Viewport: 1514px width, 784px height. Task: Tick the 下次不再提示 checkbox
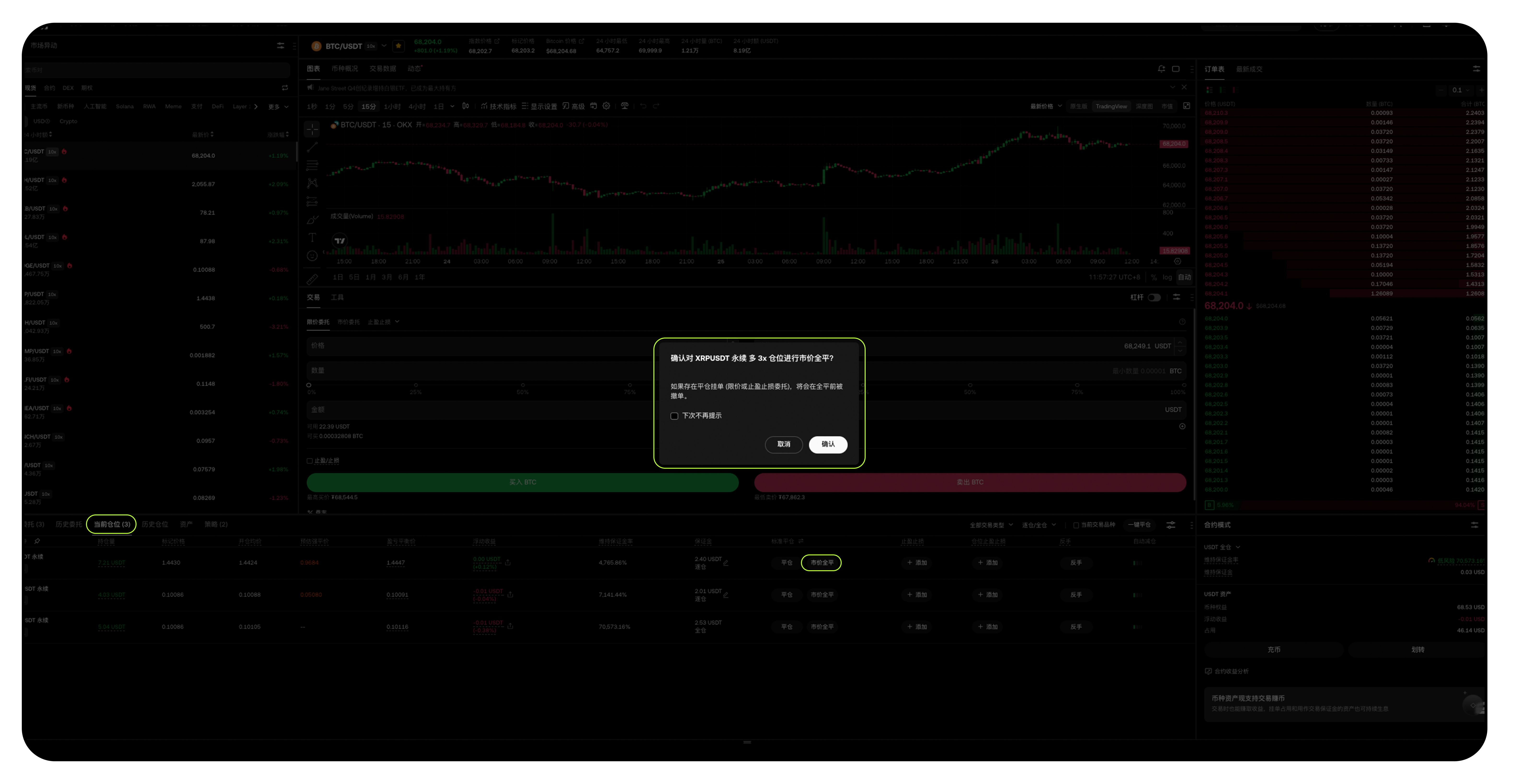click(674, 416)
